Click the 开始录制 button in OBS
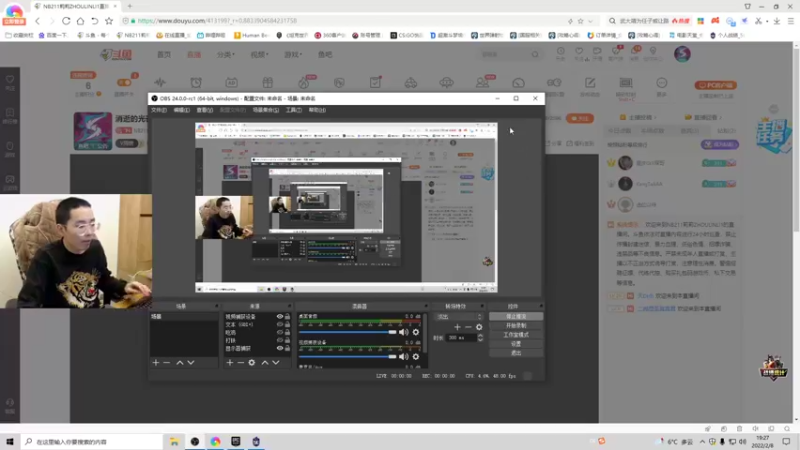This screenshot has width=800, height=450. pyautogui.click(x=516, y=326)
